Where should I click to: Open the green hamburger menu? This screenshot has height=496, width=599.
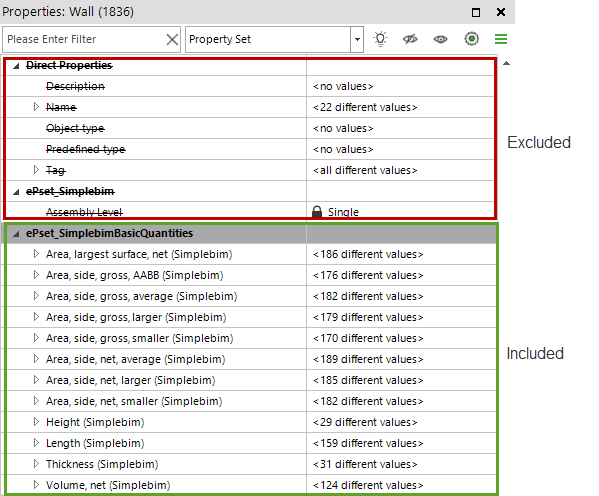pos(501,39)
